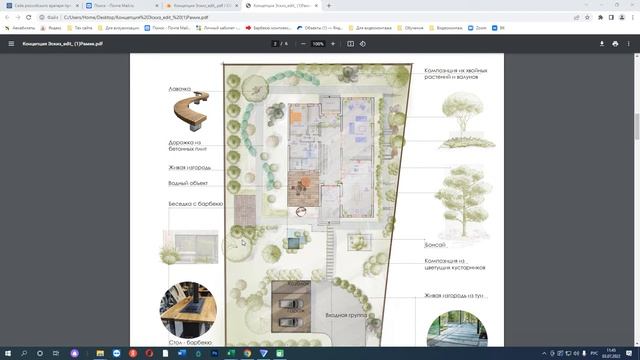Open the Обучение bookmark folder
Image resolution: width=640 pixels, height=360 pixels.
(x=410, y=28)
